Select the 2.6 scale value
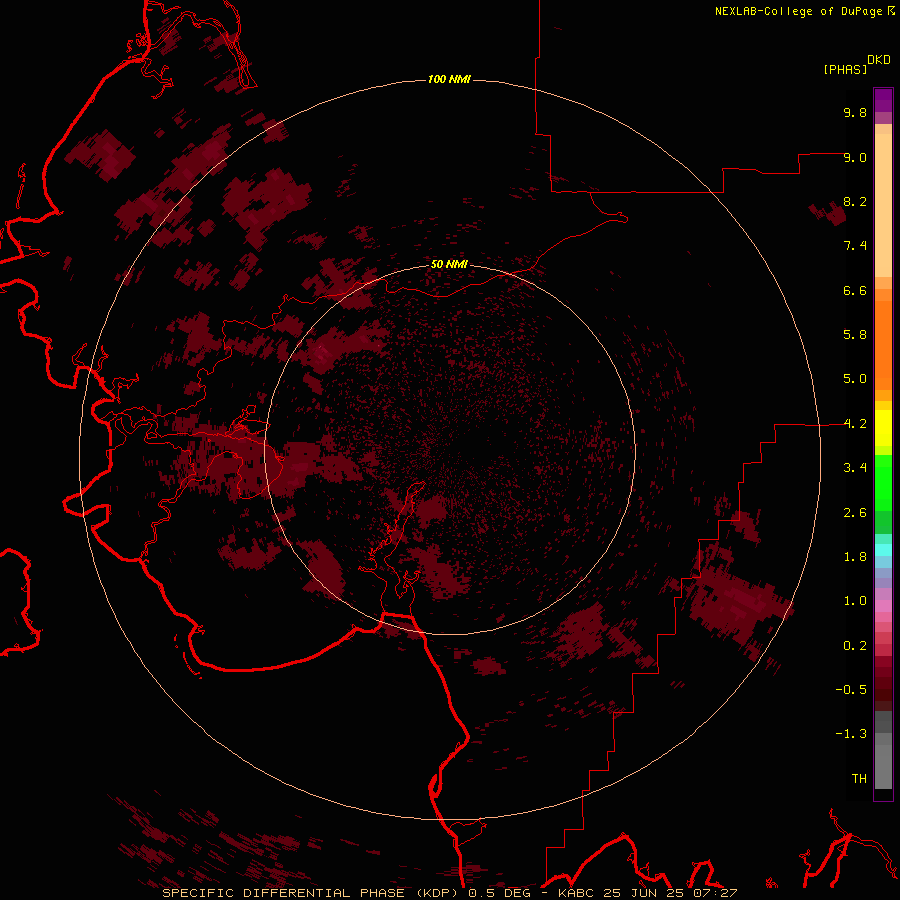900x900 pixels. point(855,513)
